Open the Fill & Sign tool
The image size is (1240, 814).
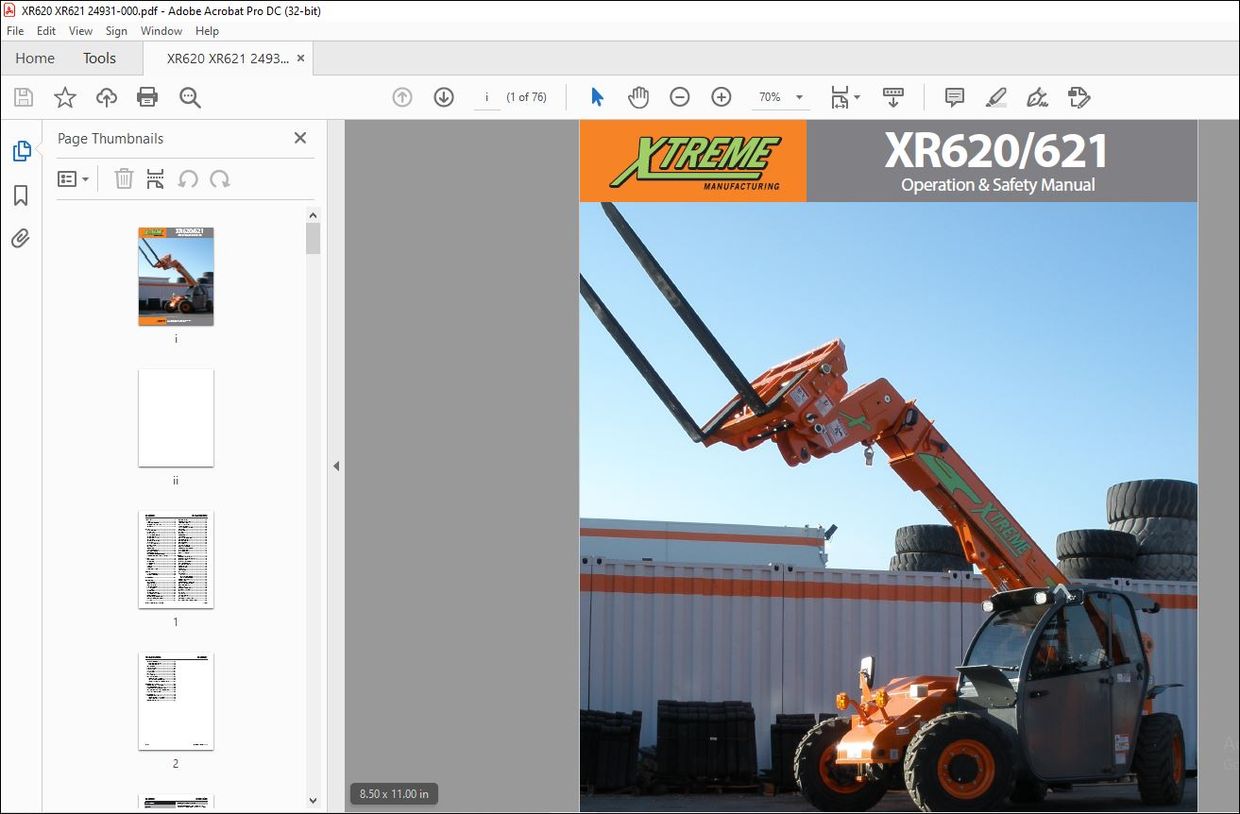pyautogui.click(x=1037, y=97)
